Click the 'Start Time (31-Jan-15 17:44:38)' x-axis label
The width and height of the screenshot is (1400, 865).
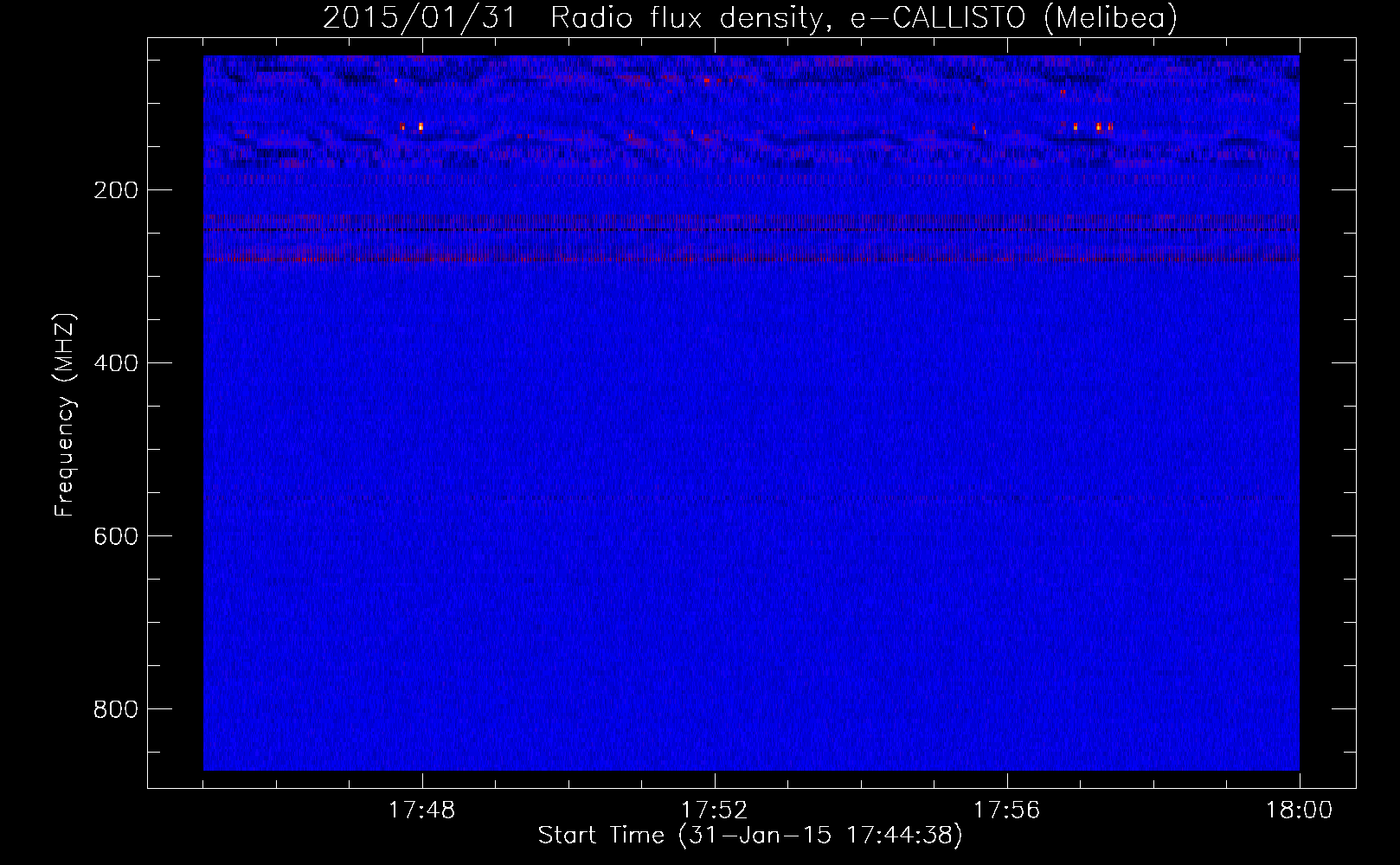750,836
